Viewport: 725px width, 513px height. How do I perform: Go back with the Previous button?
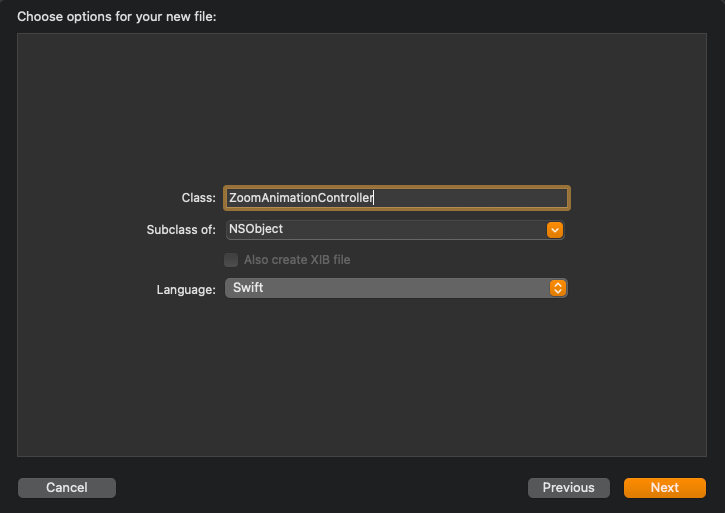tap(568, 488)
